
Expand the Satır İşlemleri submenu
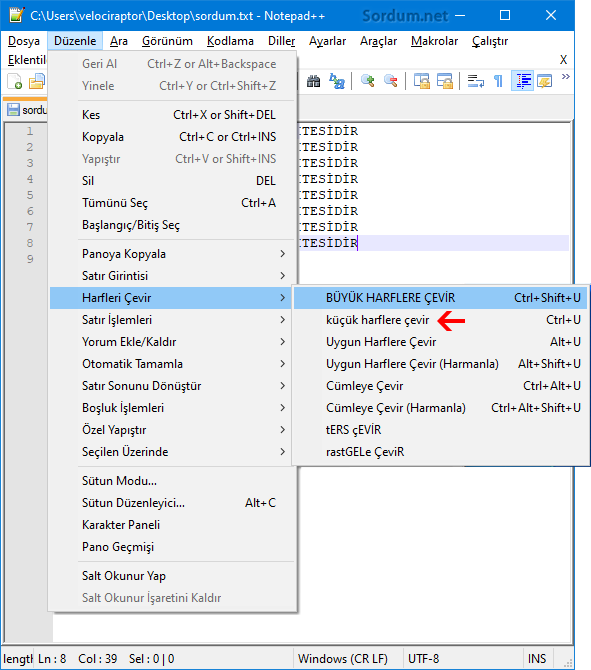tap(173, 320)
